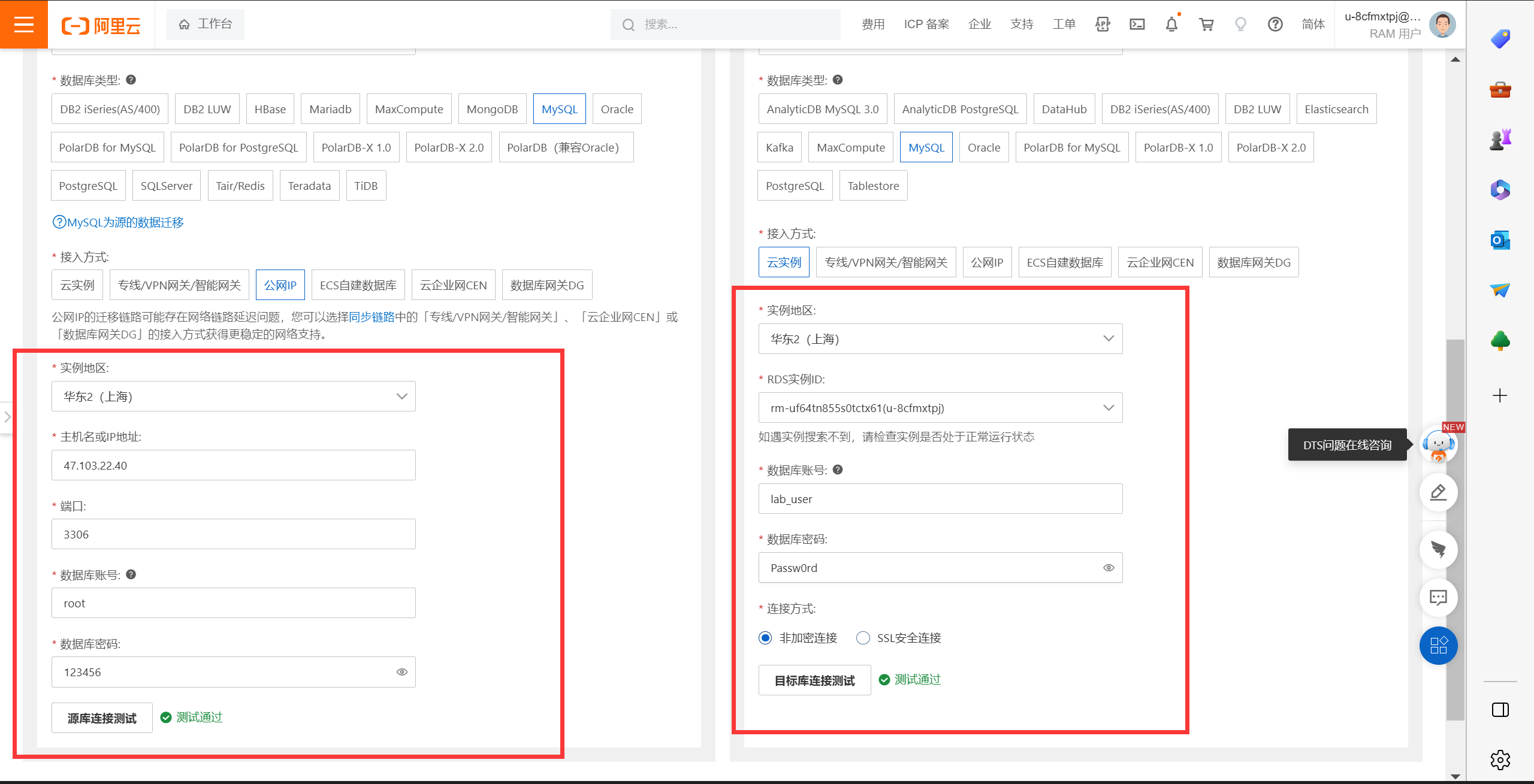
Task: Open 简体 language selector
Action: [x=1313, y=25]
